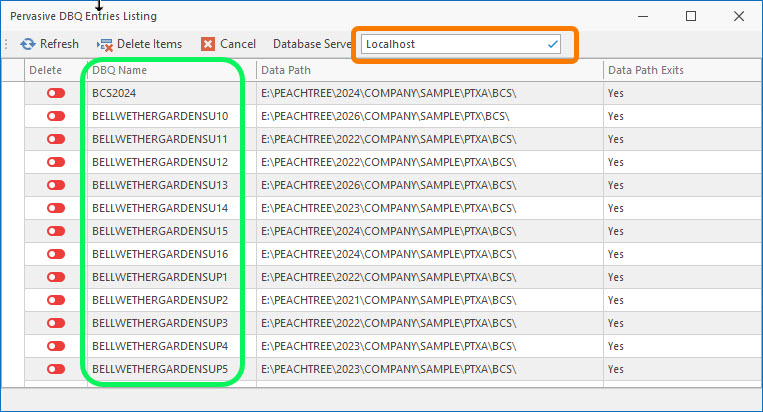Click the red Cancel icon
Screen dimensions: 763x412
(208, 44)
